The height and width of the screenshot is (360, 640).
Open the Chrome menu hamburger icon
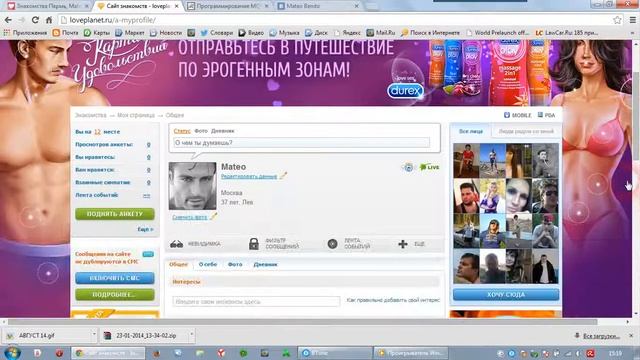(632, 20)
